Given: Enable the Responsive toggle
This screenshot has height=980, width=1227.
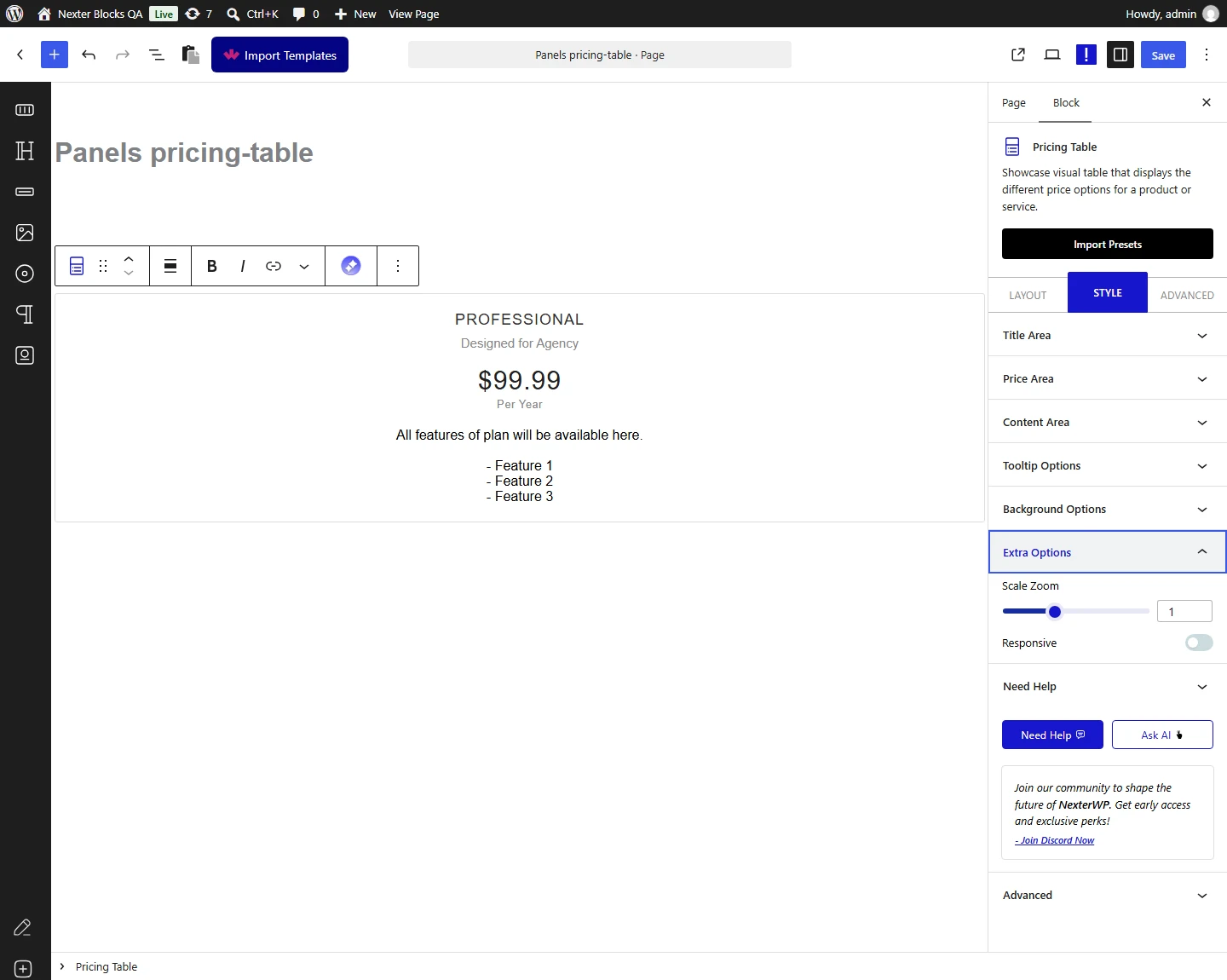Looking at the screenshot, I should (1199, 643).
